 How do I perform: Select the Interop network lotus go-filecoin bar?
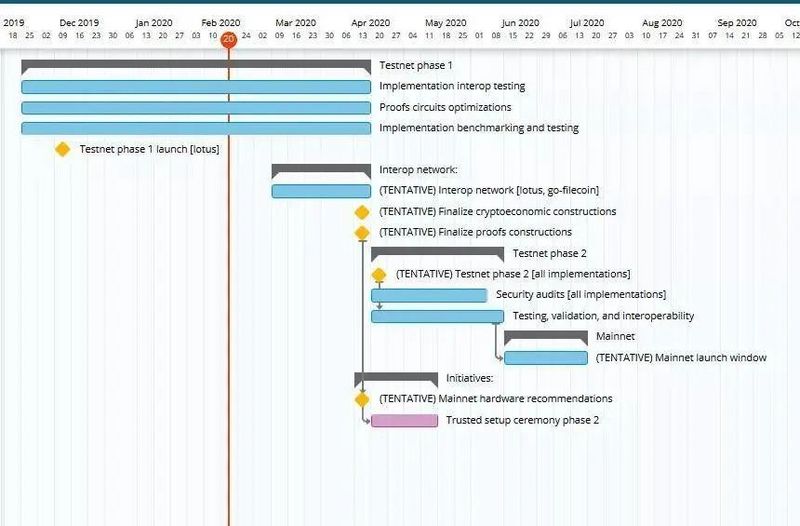[321, 191]
